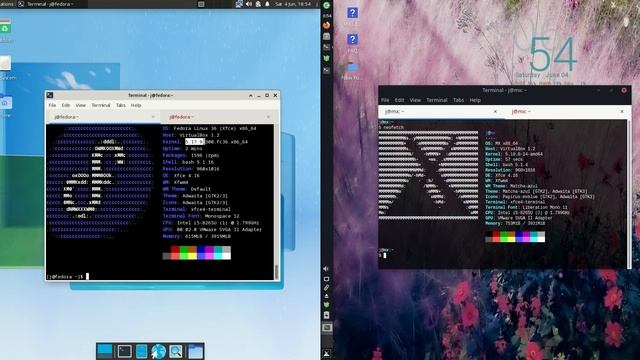Launch web browser from Fedora dock

(158, 351)
